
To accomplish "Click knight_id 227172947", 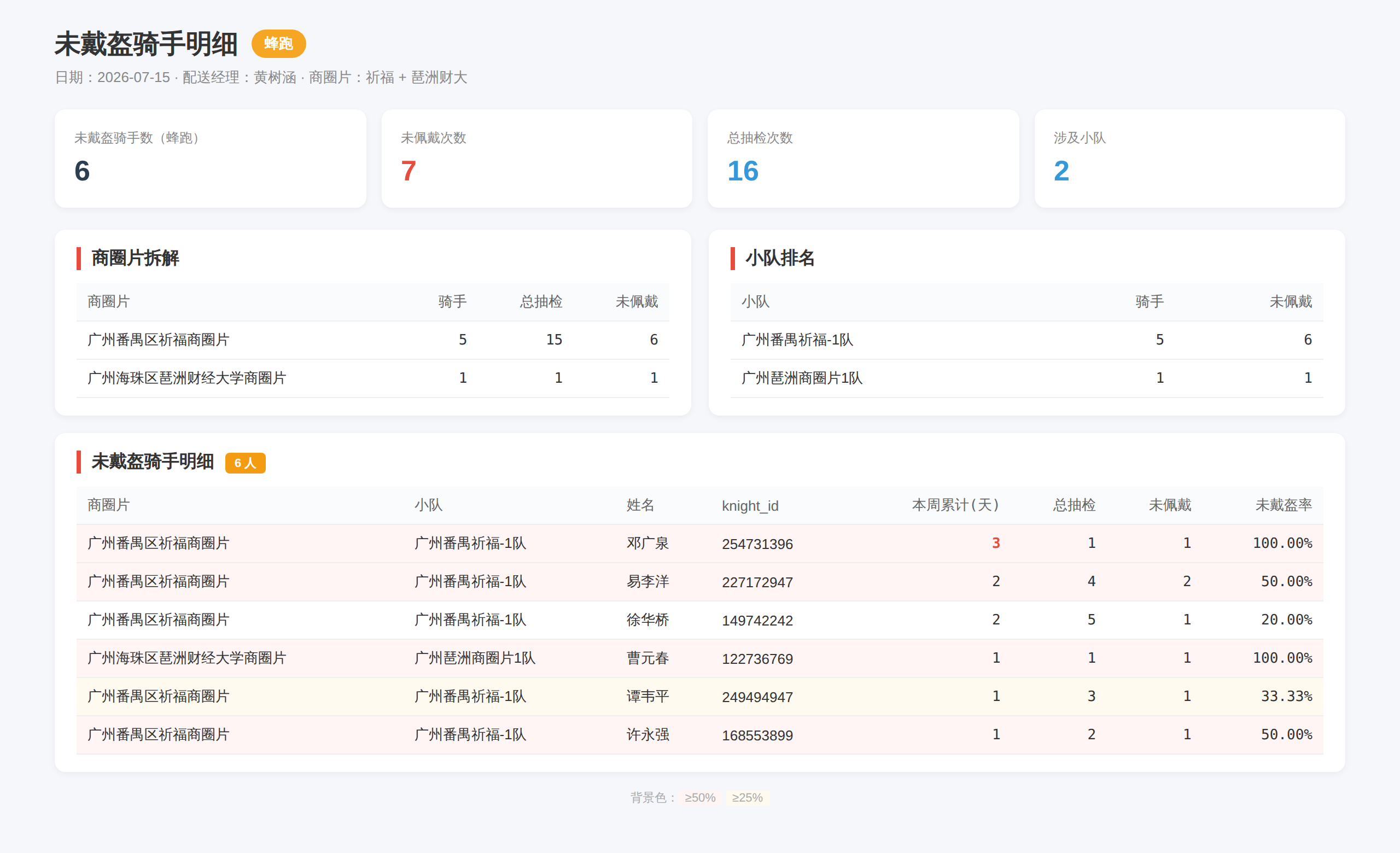I will [x=757, y=582].
